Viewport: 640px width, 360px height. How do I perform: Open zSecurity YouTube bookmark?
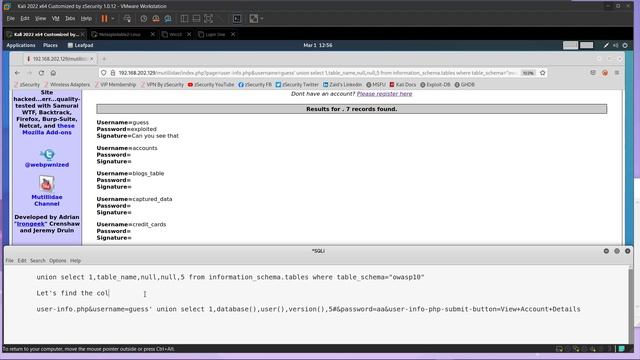pos(211,84)
